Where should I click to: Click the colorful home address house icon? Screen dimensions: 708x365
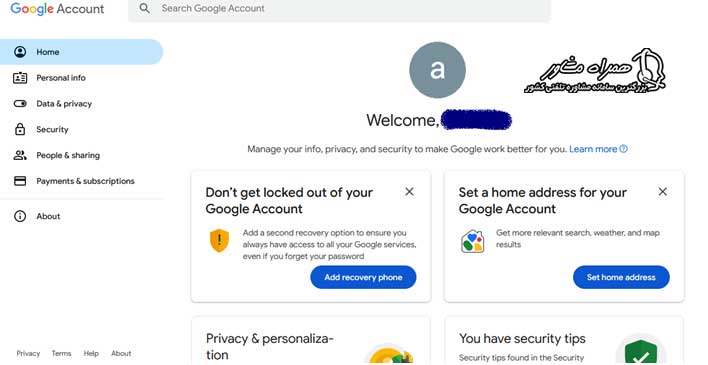[472, 241]
